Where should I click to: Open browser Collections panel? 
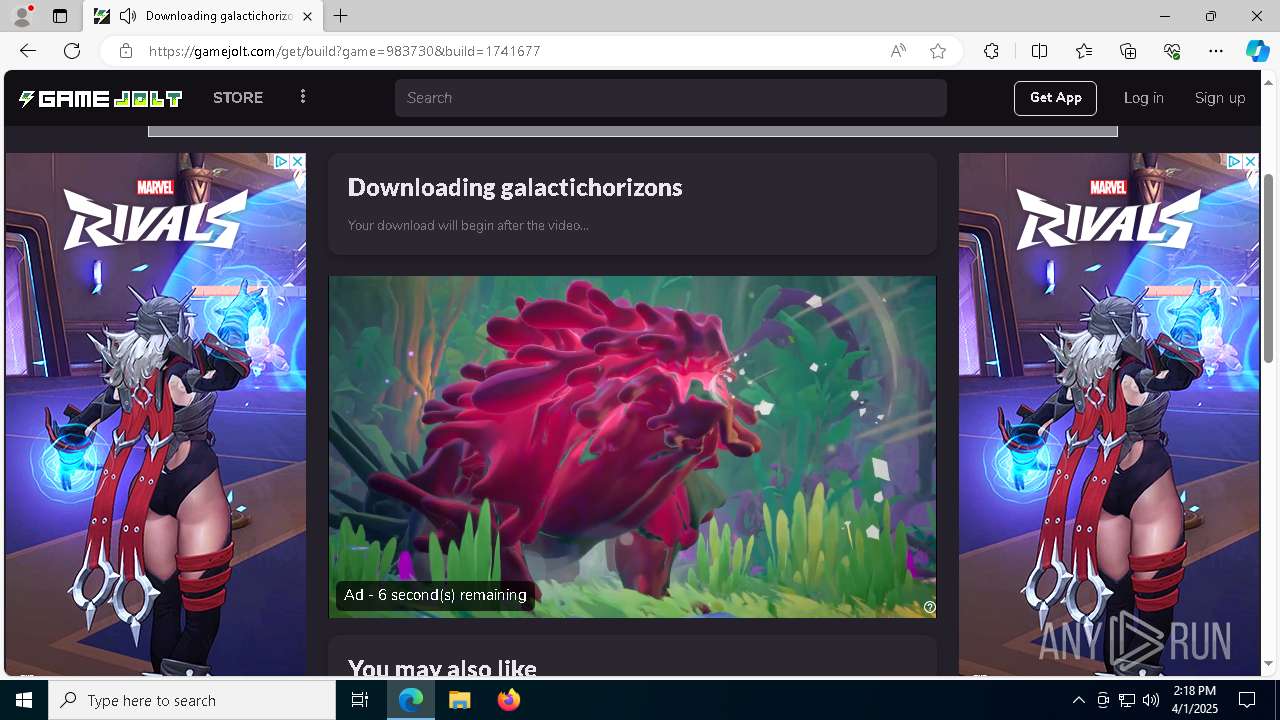click(1128, 51)
